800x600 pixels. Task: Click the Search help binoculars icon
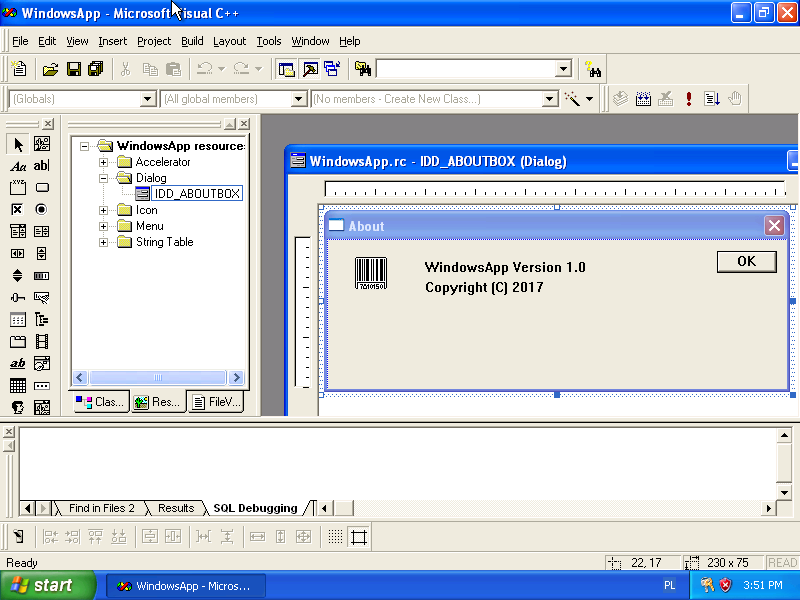[x=593, y=69]
